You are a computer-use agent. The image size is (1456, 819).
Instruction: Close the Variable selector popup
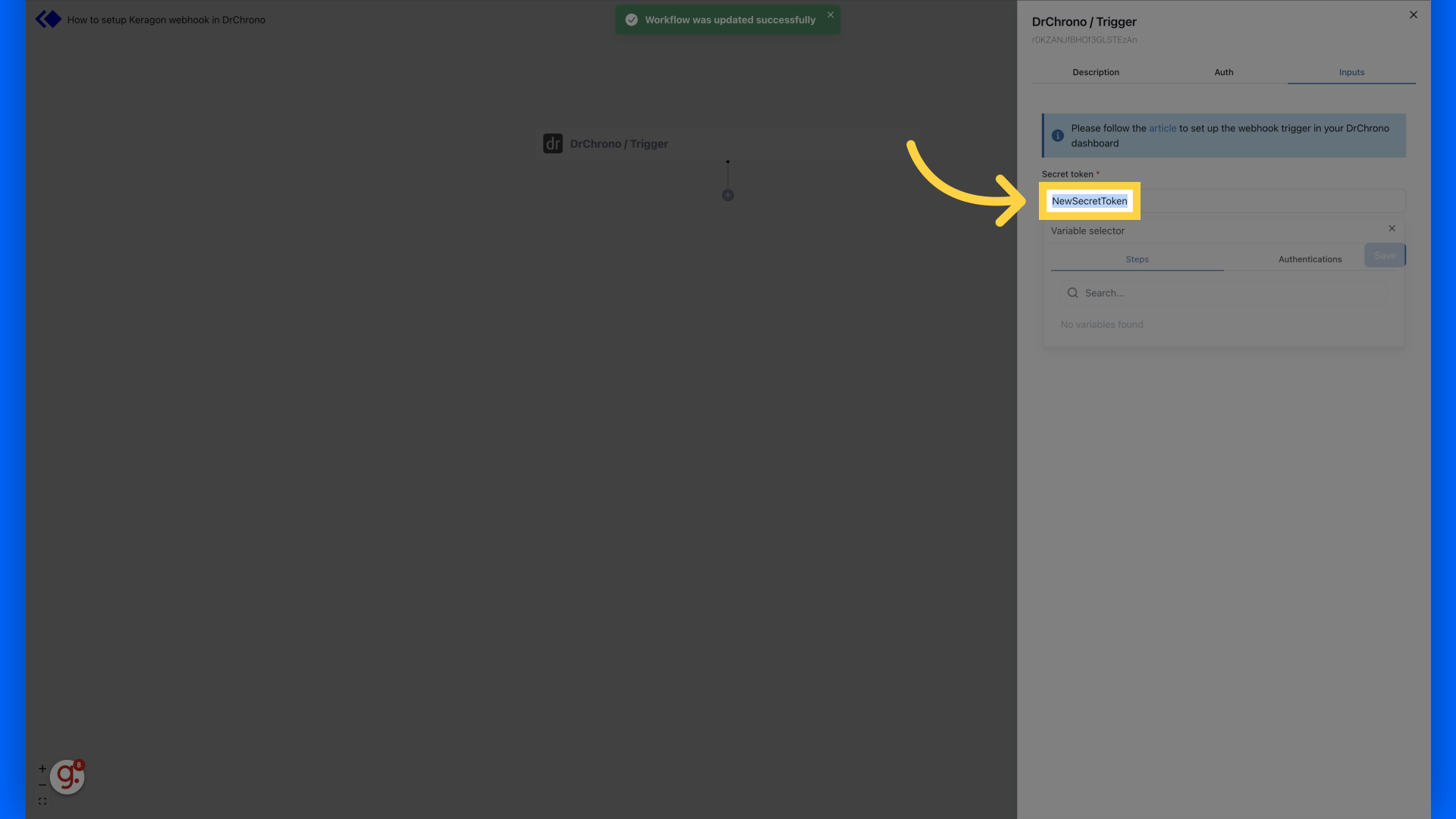[x=1392, y=228]
